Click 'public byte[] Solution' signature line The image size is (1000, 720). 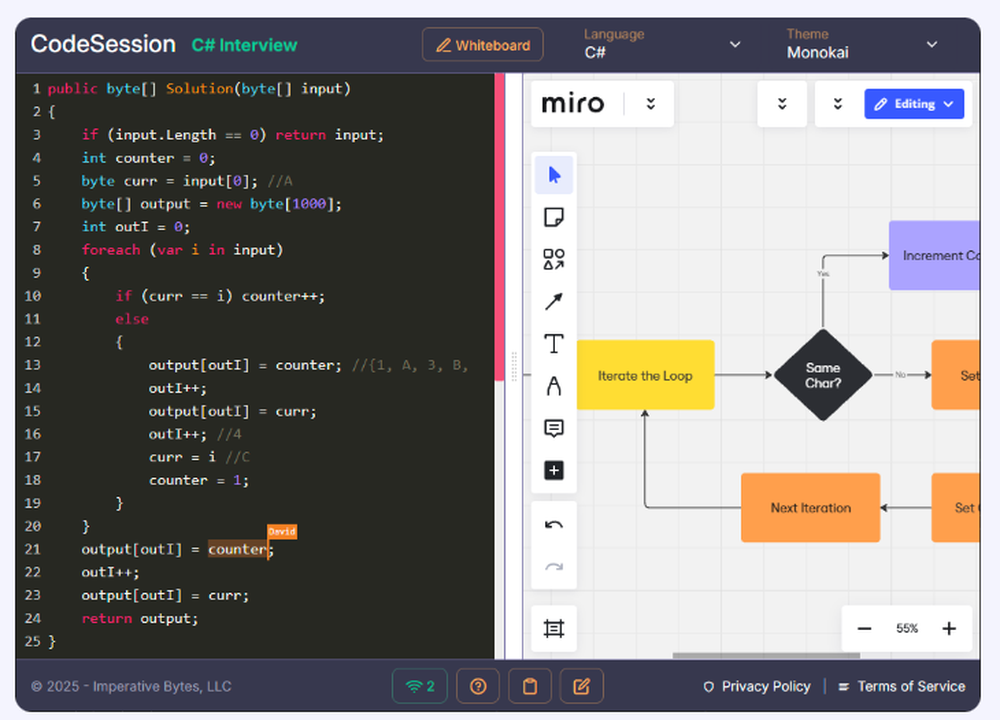point(199,88)
